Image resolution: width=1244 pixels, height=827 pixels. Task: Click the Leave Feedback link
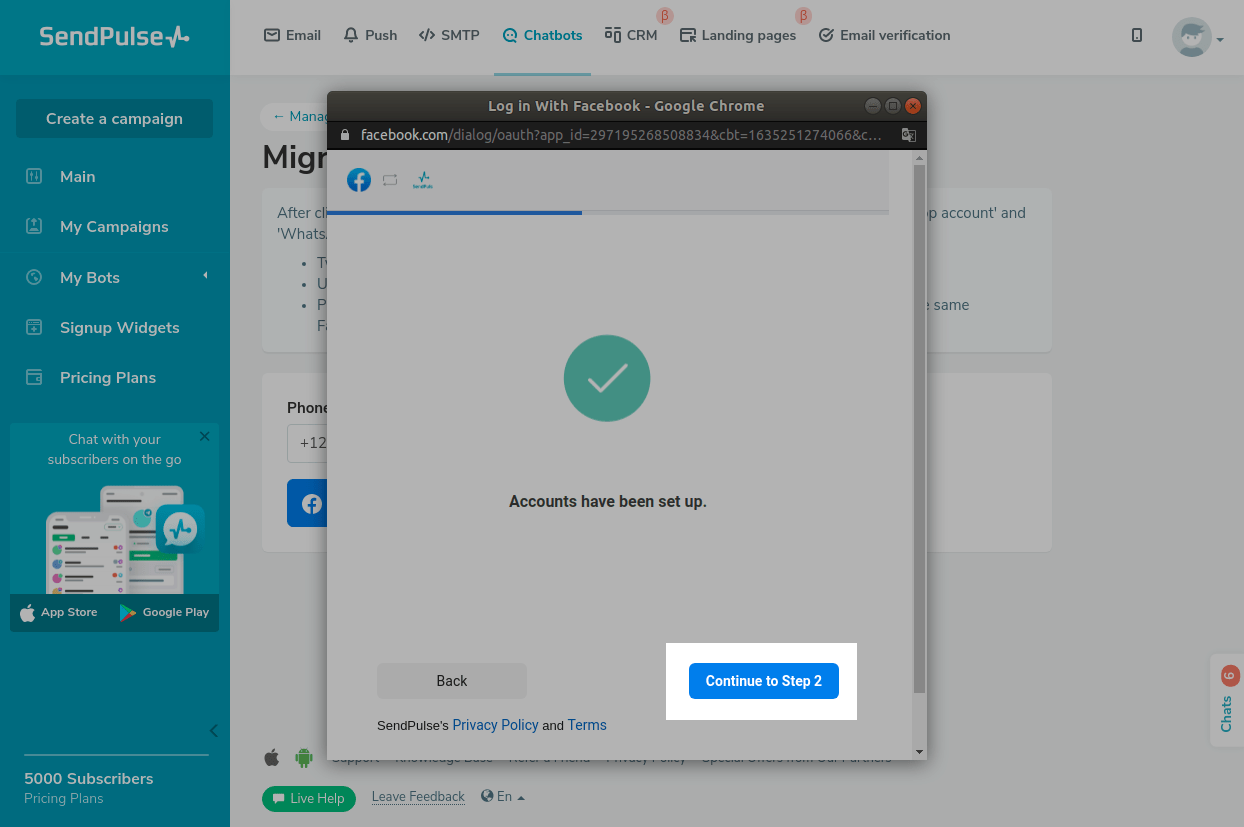pos(418,797)
